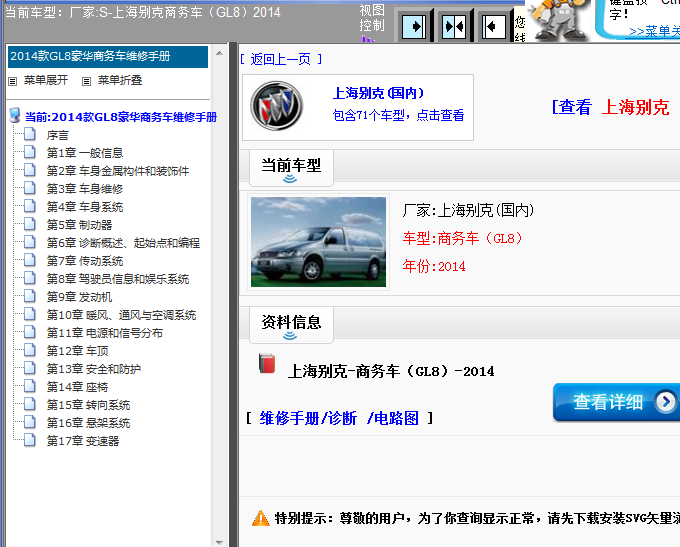Click the page icon next to 第17章 变速器
Screen dimensions: 680x547
click(29, 440)
